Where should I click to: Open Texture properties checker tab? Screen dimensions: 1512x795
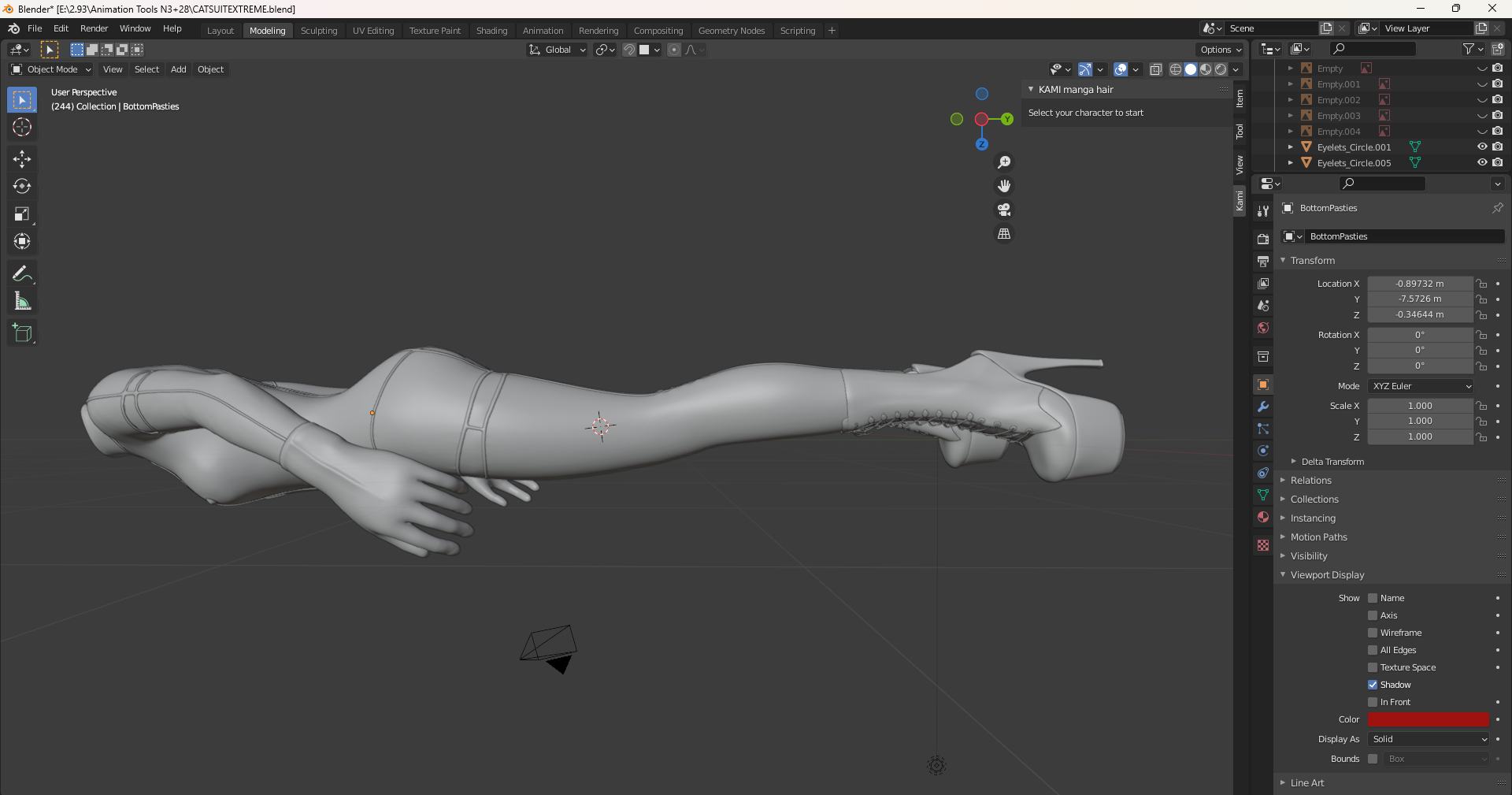click(1263, 545)
